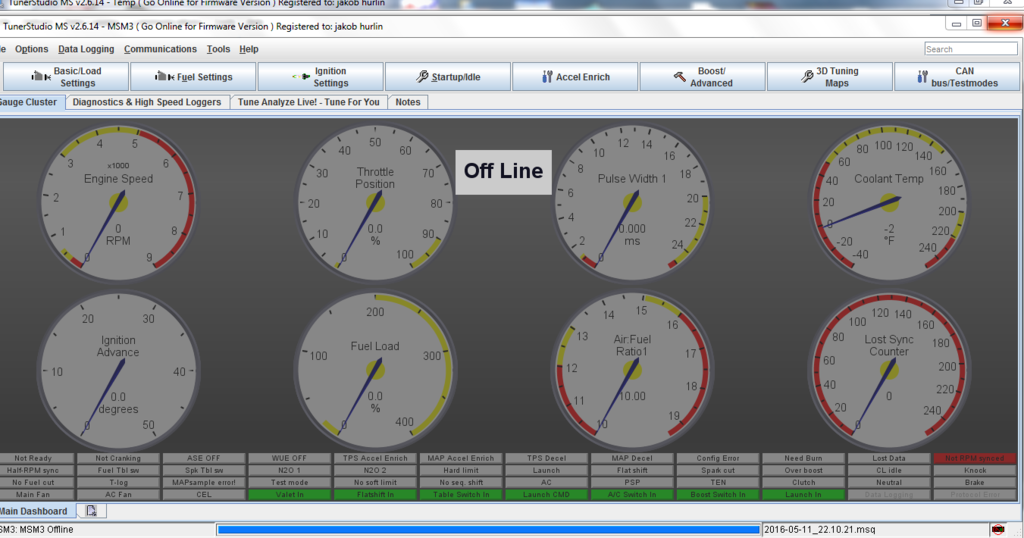Open Boost/Advanced settings button
The image size is (1024, 538).
click(x=703, y=77)
